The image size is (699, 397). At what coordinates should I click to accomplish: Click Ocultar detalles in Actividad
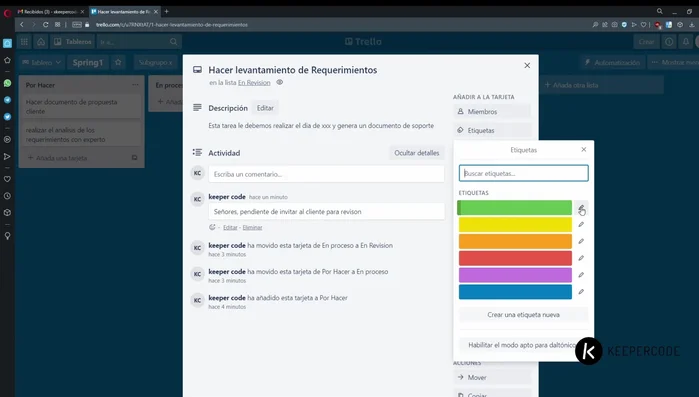[416, 153]
